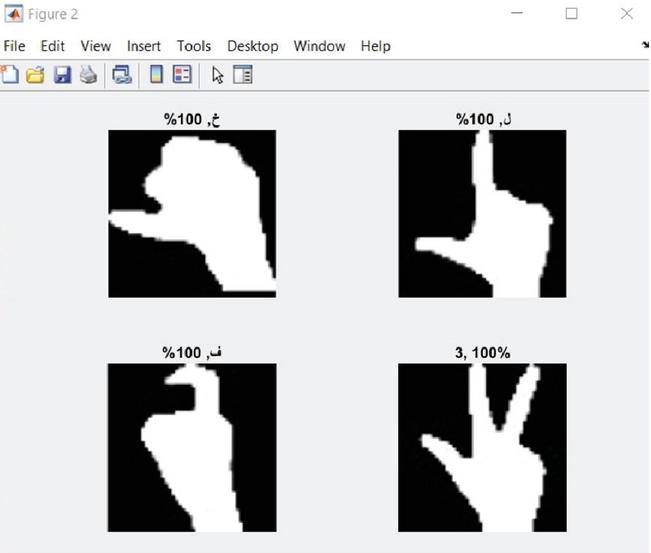Open the View menu

(x=95, y=46)
